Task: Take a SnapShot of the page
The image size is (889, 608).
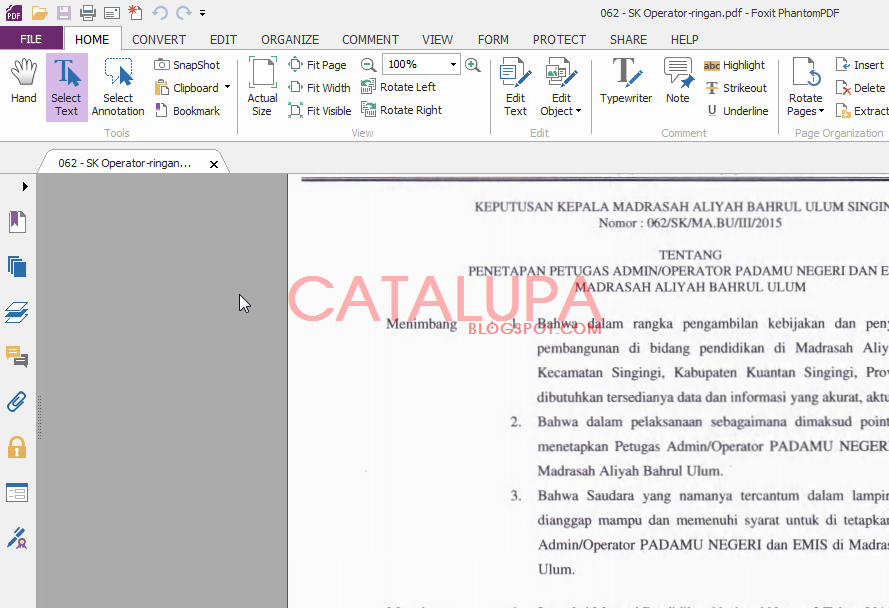Action: pos(187,65)
